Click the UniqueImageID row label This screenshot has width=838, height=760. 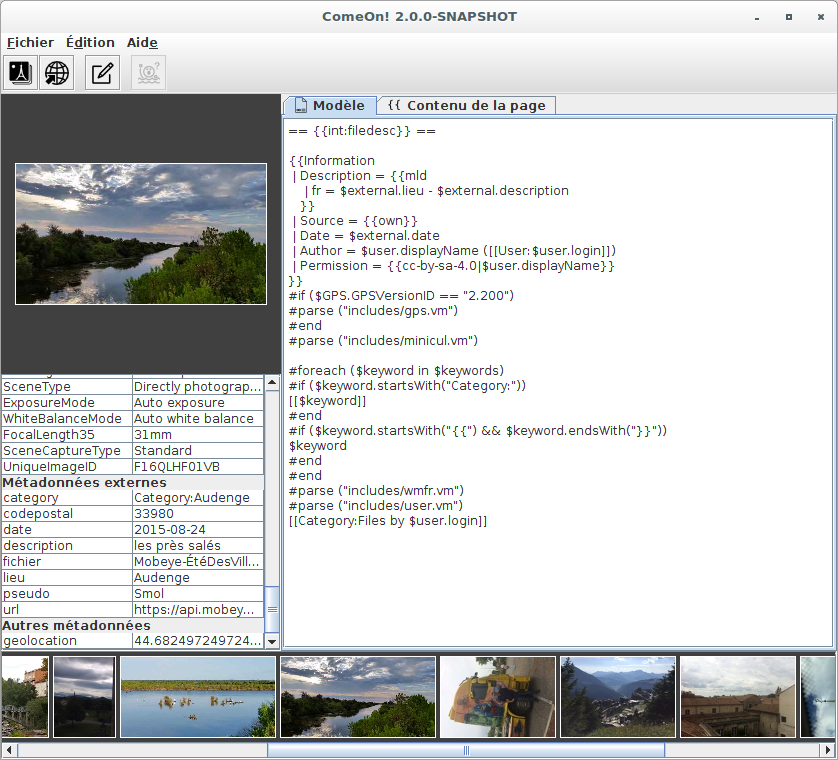67,467
